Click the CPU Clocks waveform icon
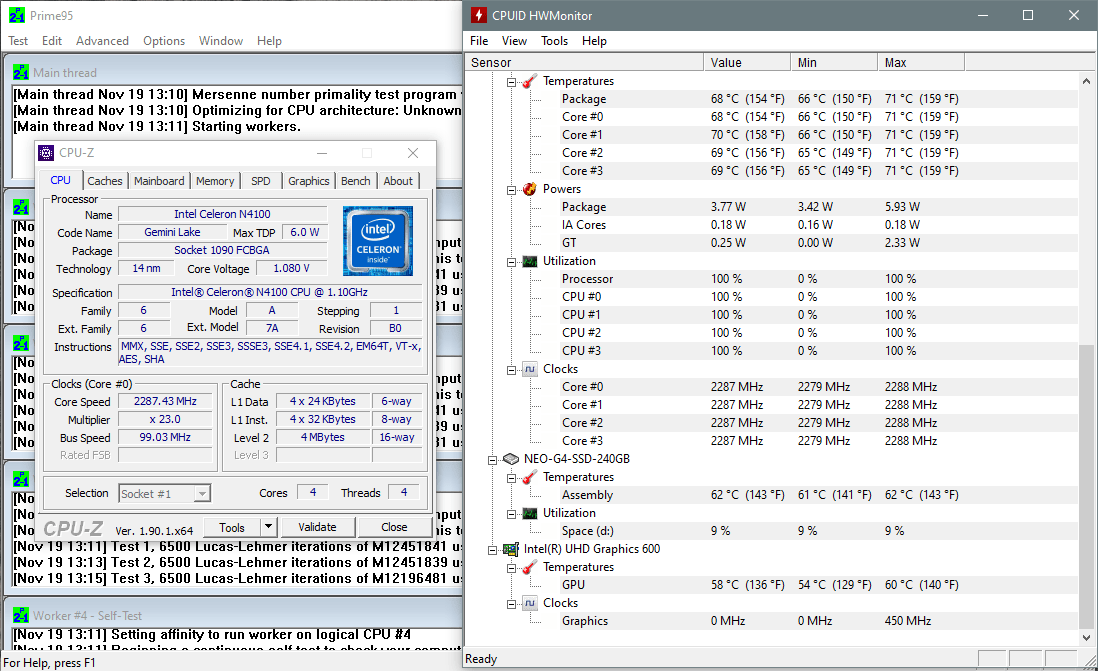Viewport: 1098px width, 671px height. [x=530, y=369]
